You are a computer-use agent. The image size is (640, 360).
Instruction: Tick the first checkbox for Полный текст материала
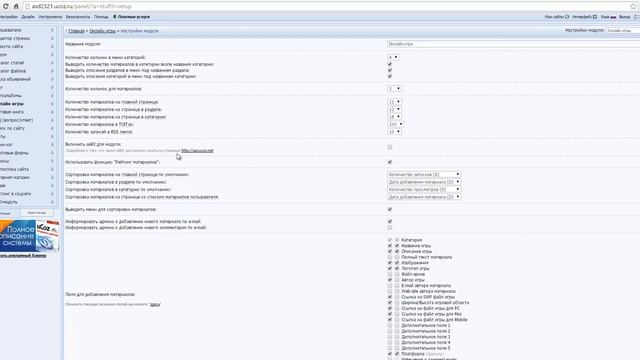click(390, 257)
